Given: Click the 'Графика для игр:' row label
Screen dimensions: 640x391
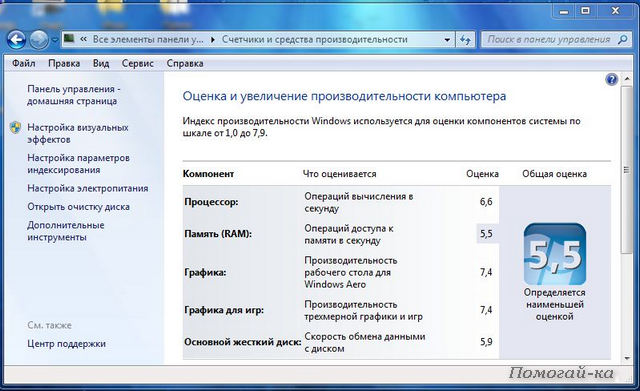Looking at the screenshot, I should pyautogui.click(x=224, y=310).
